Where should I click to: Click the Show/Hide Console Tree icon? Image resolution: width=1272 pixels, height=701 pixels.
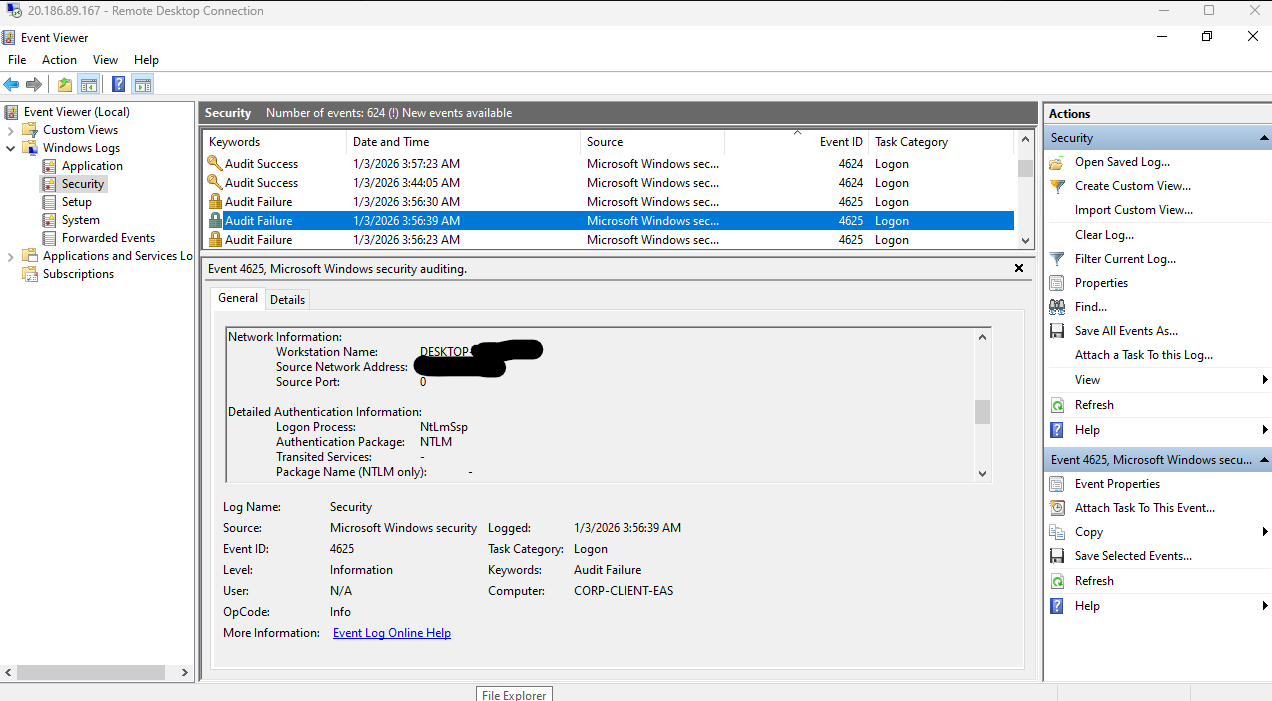click(x=89, y=85)
